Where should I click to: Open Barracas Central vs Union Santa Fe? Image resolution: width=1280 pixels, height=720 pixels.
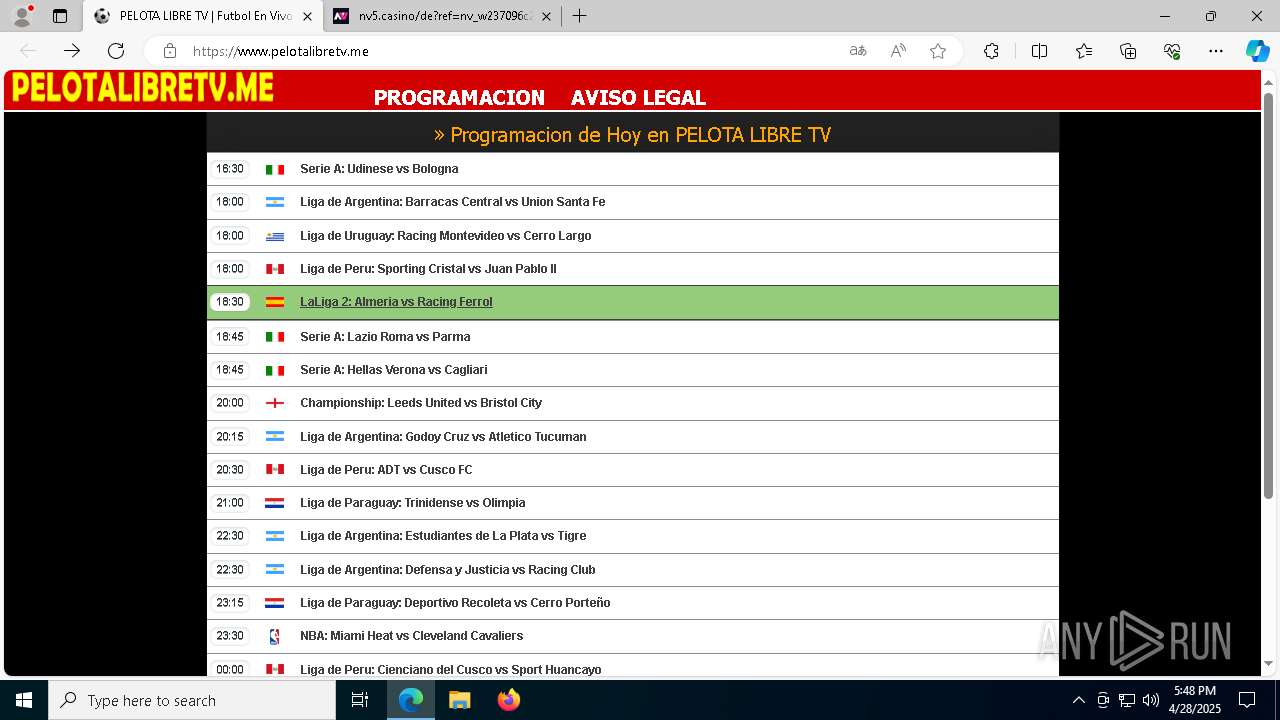[452, 202]
